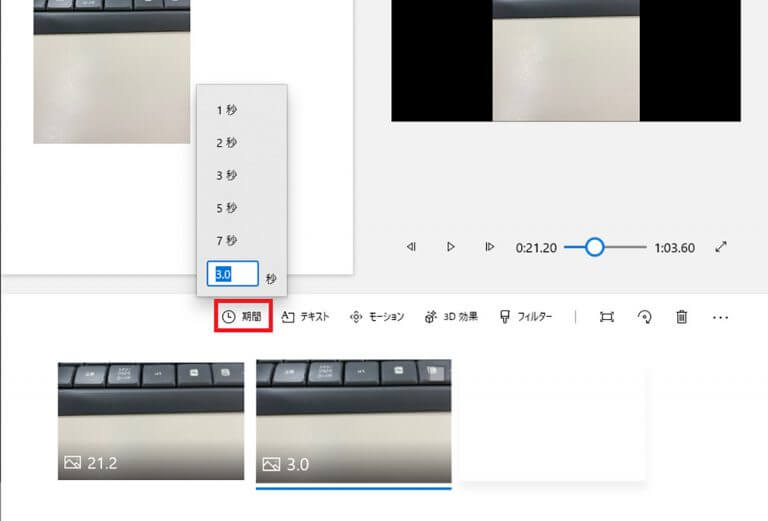Screen dimensions: 768x521
Task: Open the モーション motion tool
Action: (377, 317)
